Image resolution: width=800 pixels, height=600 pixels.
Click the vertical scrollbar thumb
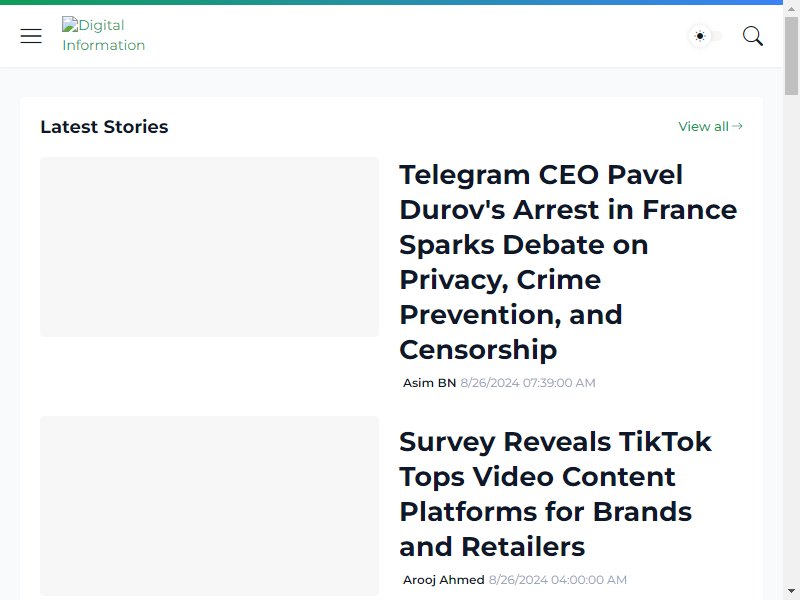coord(791,56)
